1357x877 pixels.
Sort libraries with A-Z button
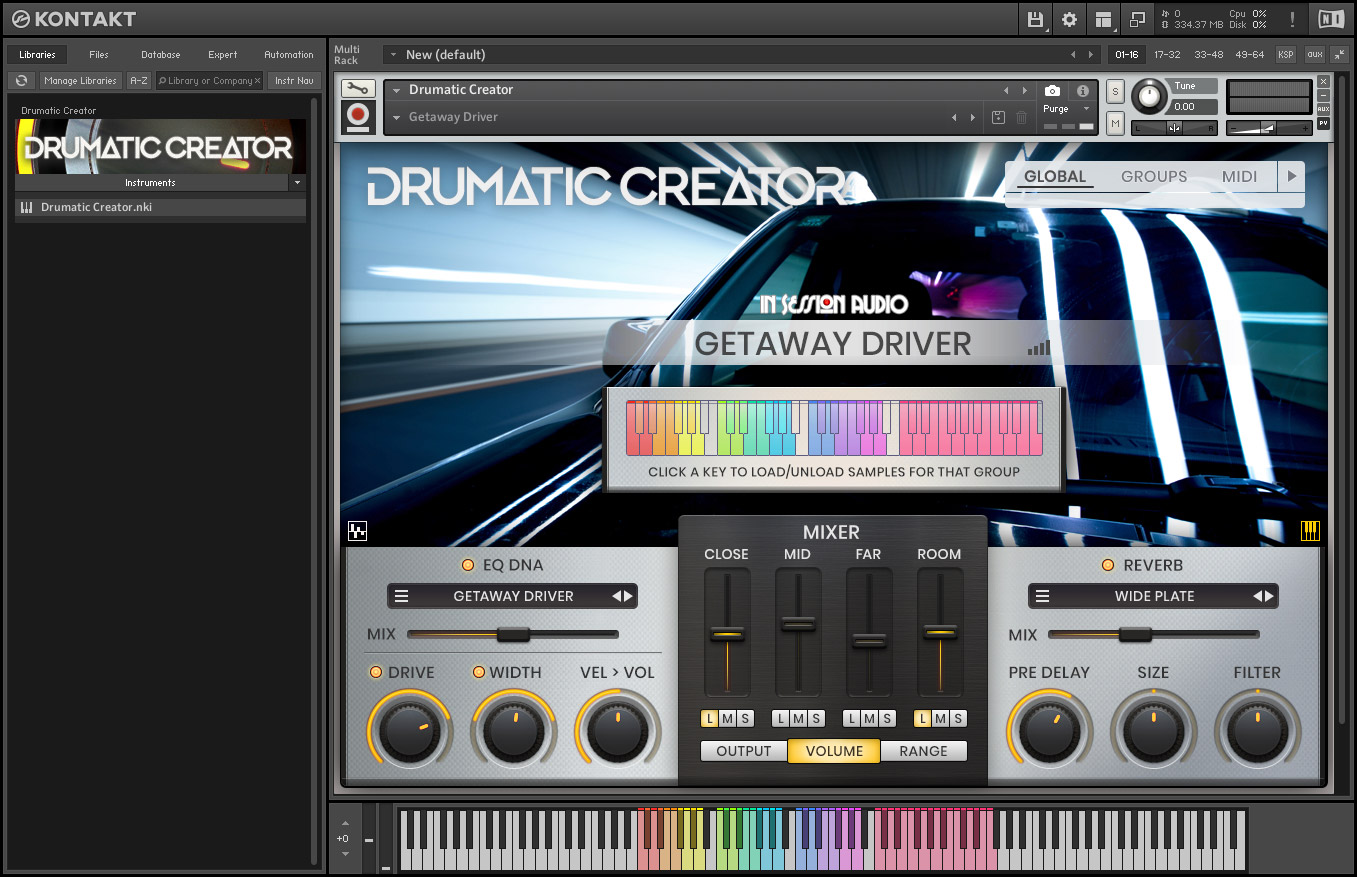coord(139,80)
